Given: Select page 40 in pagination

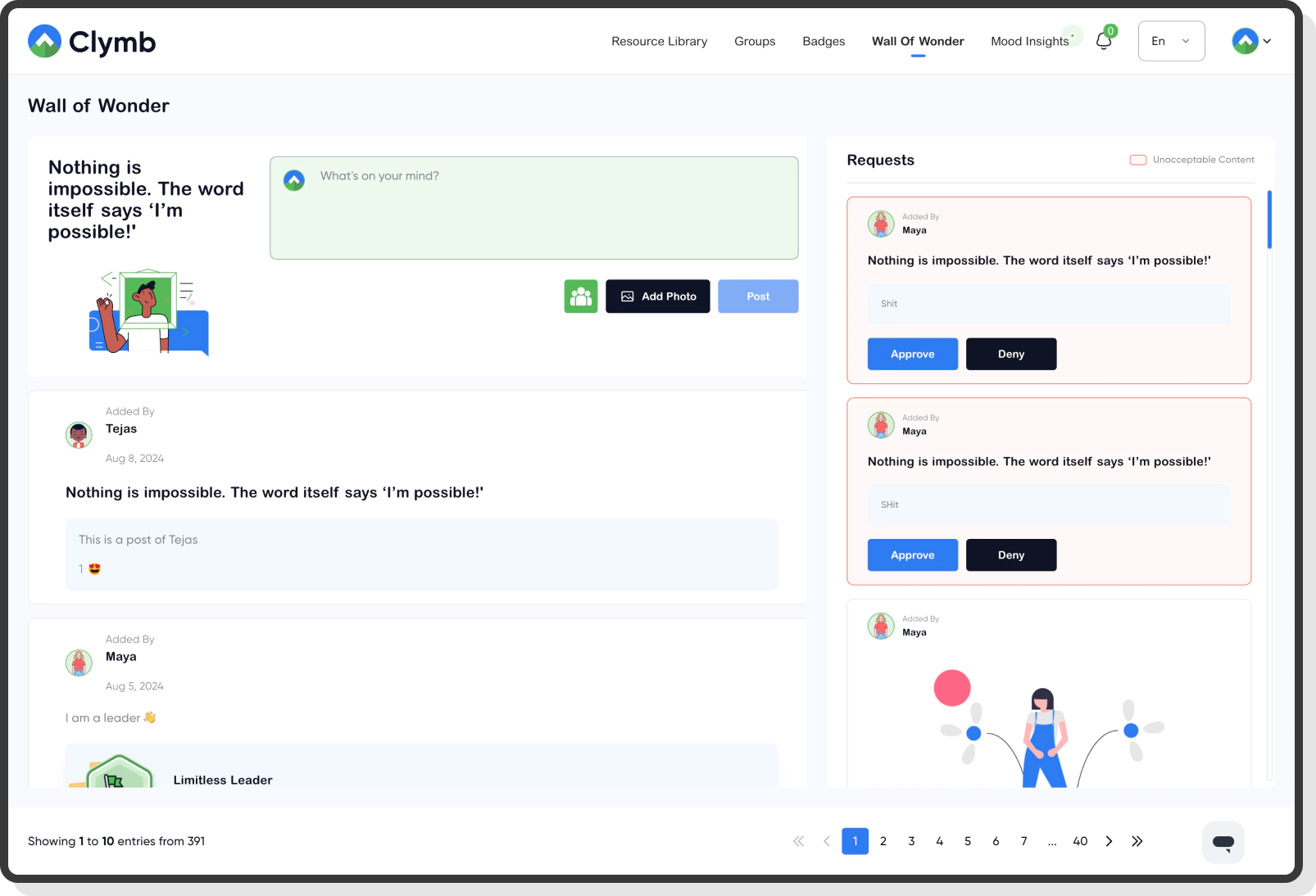Looking at the screenshot, I should point(1080,841).
